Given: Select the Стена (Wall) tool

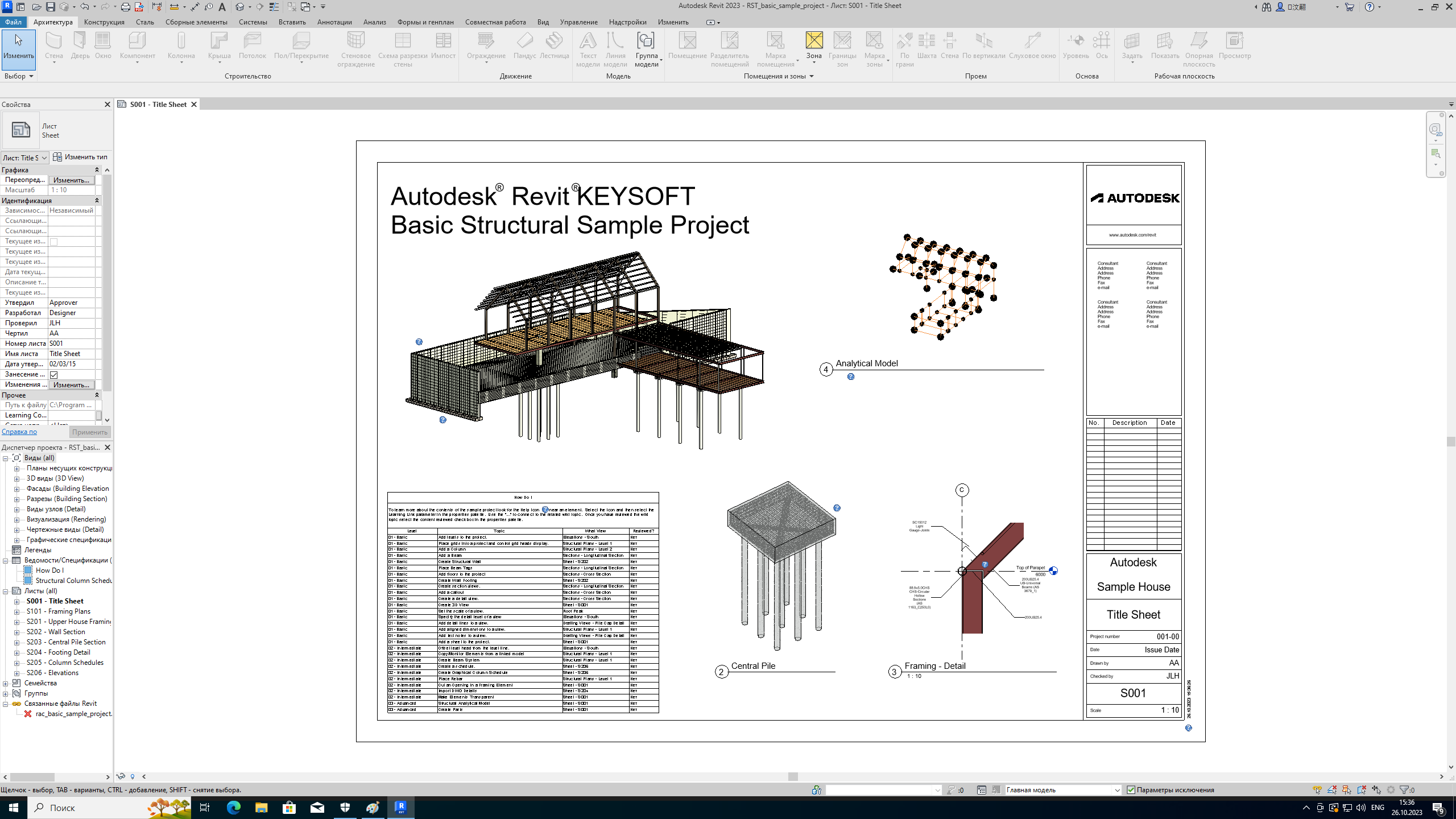Looking at the screenshot, I should coord(53,47).
